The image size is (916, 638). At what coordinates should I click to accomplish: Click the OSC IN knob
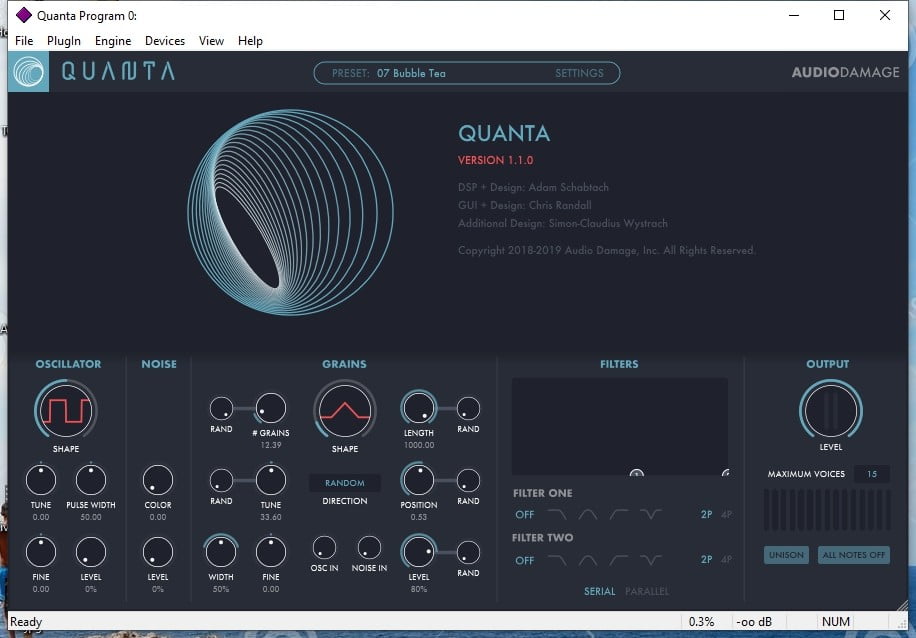coord(324,547)
